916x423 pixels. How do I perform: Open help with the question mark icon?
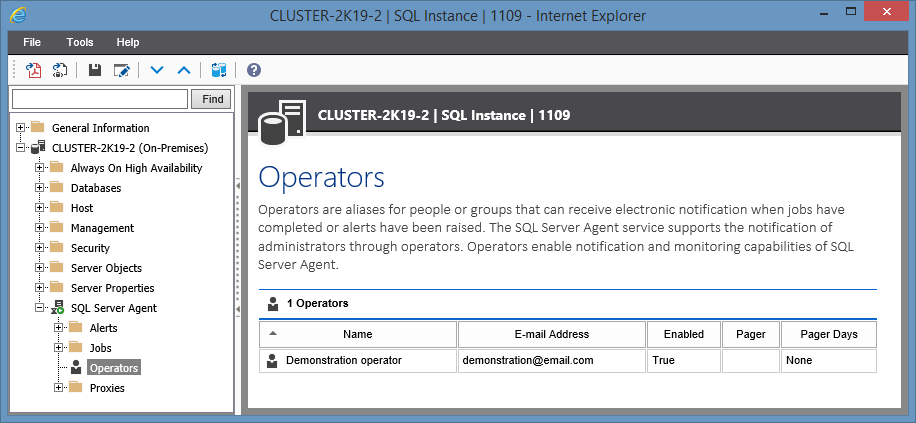tap(254, 70)
